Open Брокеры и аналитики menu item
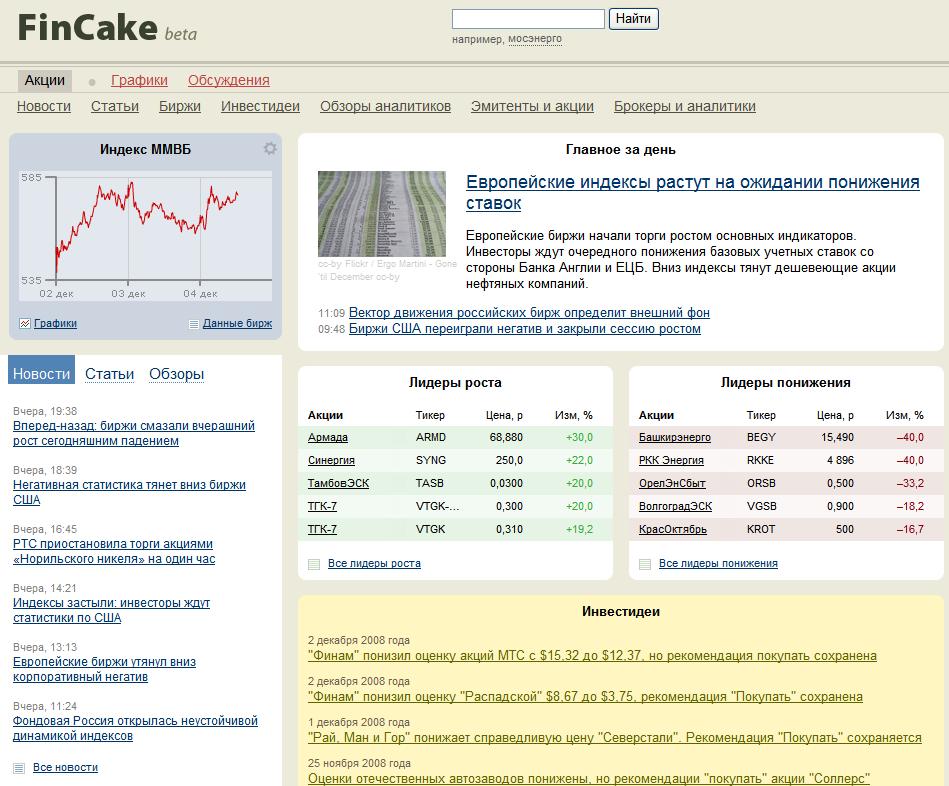949x786 pixels. tap(684, 106)
